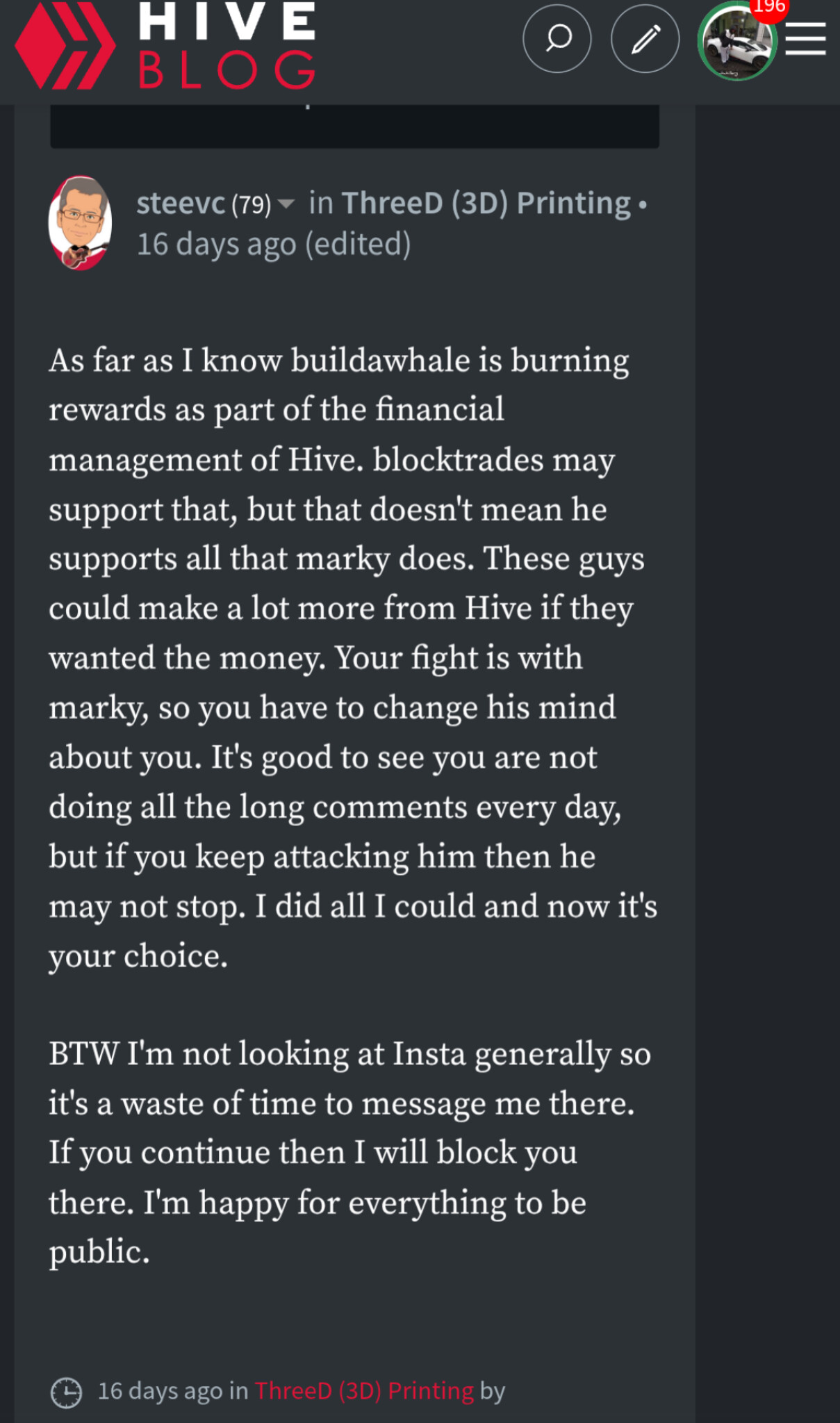Image resolution: width=840 pixels, height=1423 pixels.
Task: Click steevc's cartoon avatar picture
Action: (x=80, y=222)
